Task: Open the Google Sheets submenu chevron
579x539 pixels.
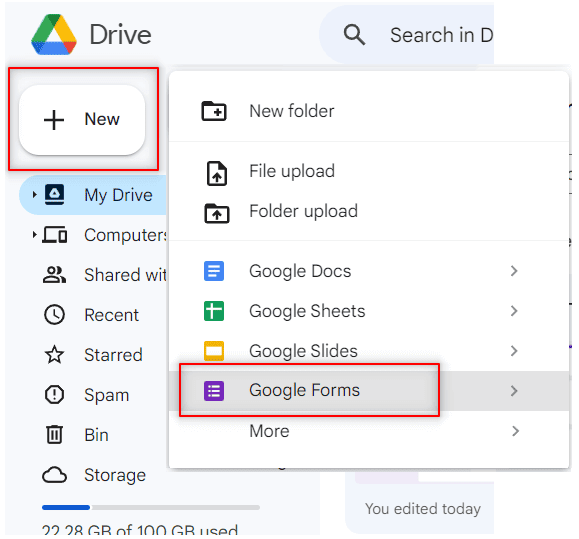Action: 514,311
